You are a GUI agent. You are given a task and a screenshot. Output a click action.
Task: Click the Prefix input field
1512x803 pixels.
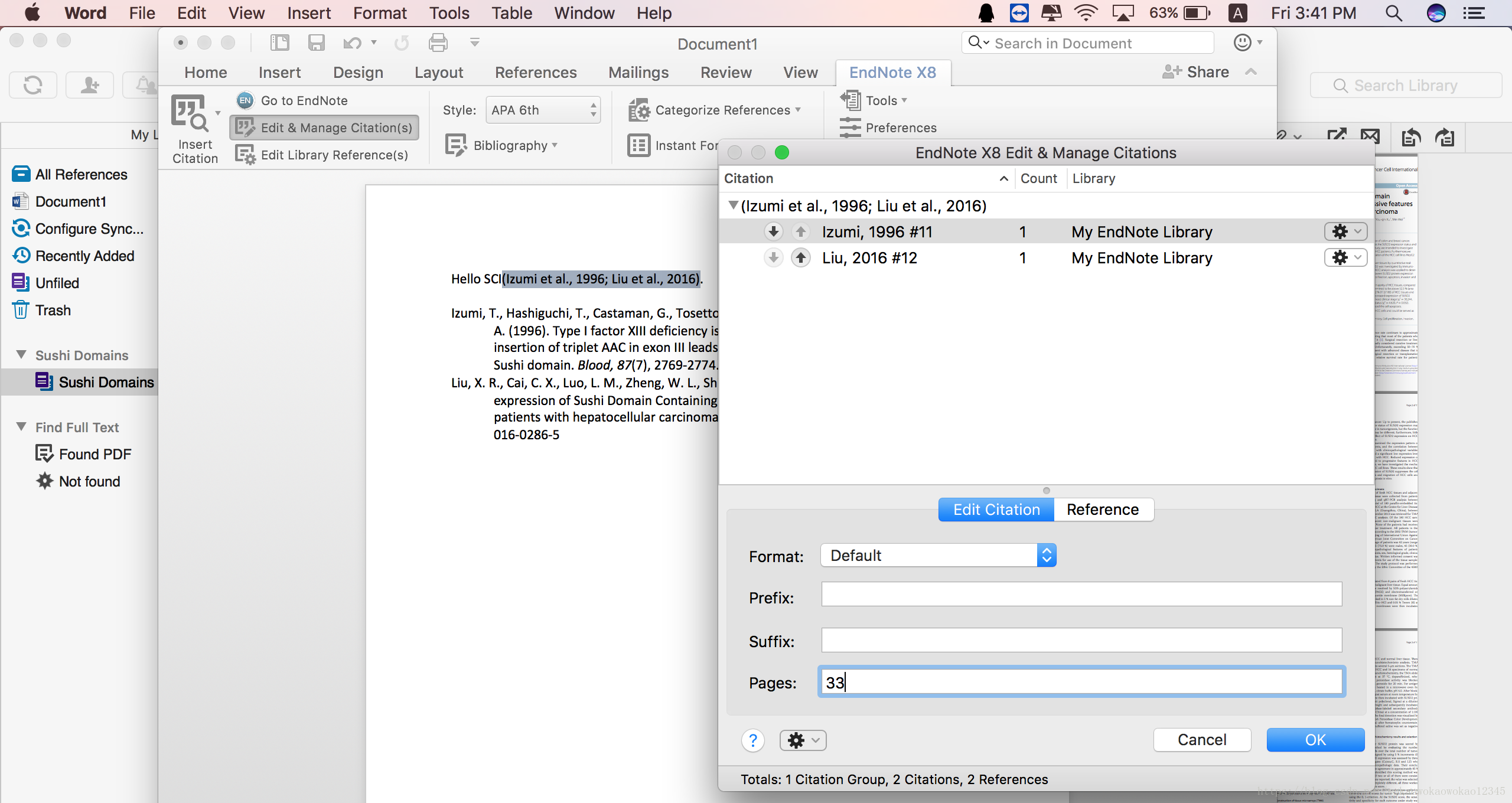[x=1081, y=595]
